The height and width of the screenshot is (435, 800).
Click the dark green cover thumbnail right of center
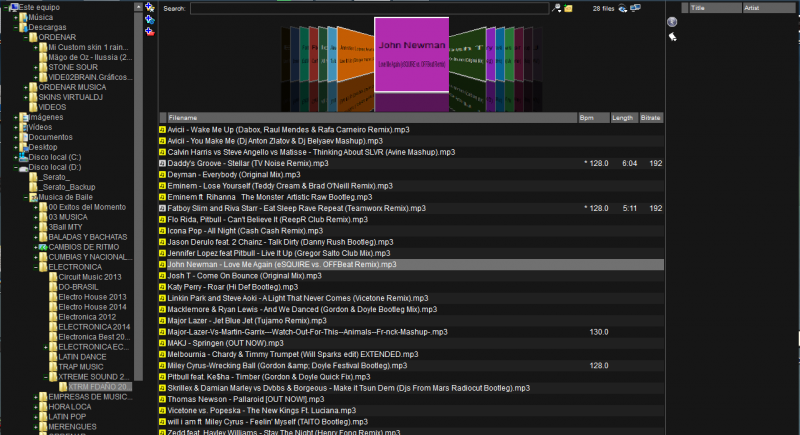pyautogui.click(x=467, y=54)
